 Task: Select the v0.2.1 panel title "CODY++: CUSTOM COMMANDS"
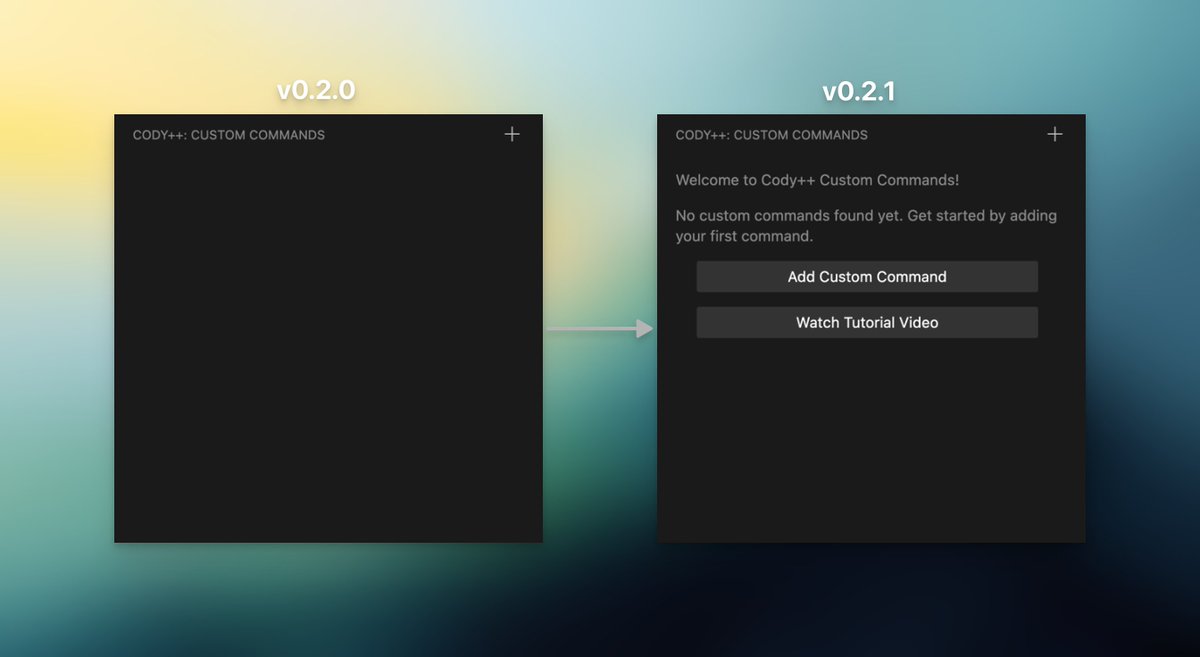click(x=772, y=135)
